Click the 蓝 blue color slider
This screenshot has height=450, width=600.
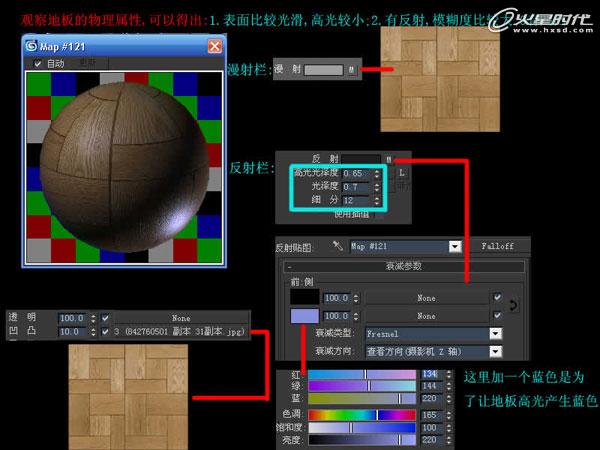click(x=362, y=399)
